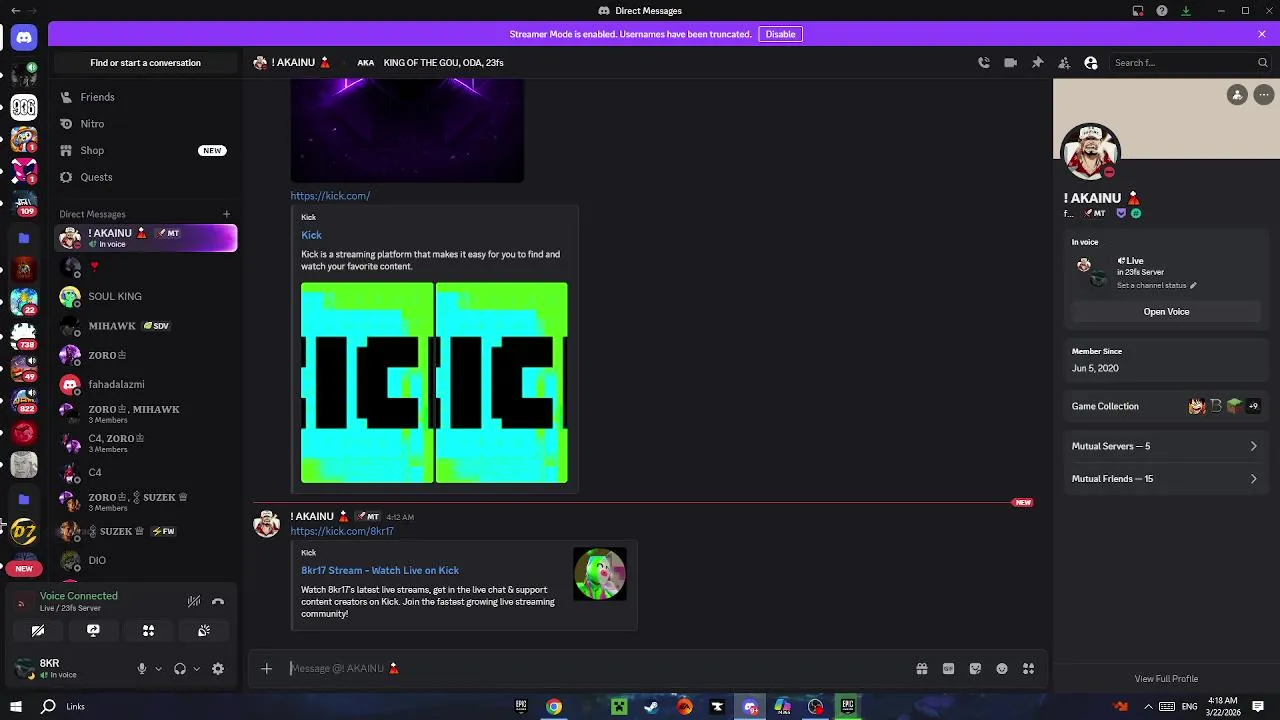Create a new DM with plus icon
Screen dimensions: 1280x720
[x=226, y=214]
